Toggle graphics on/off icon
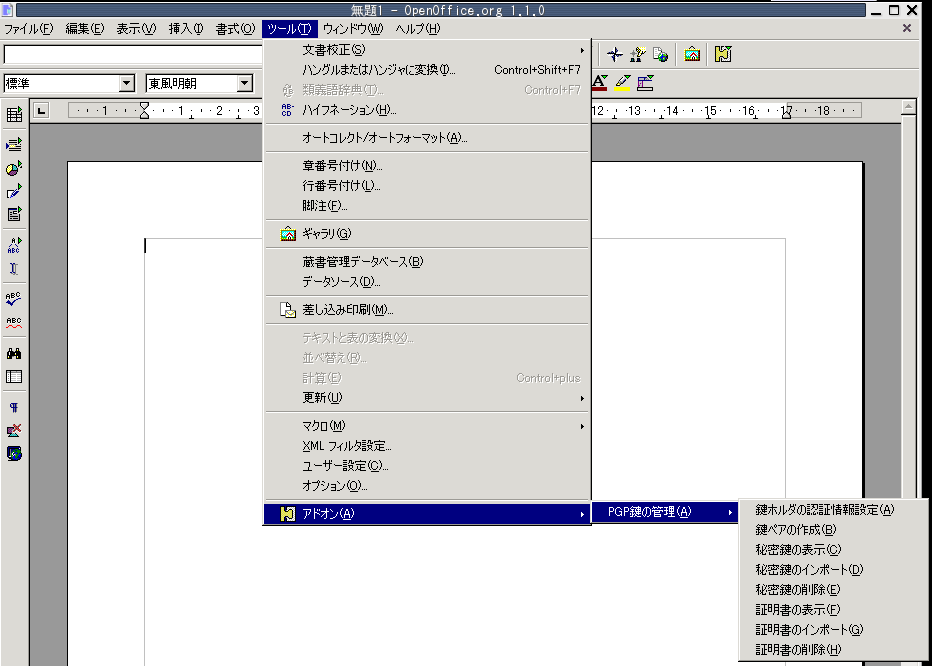 (14, 431)
